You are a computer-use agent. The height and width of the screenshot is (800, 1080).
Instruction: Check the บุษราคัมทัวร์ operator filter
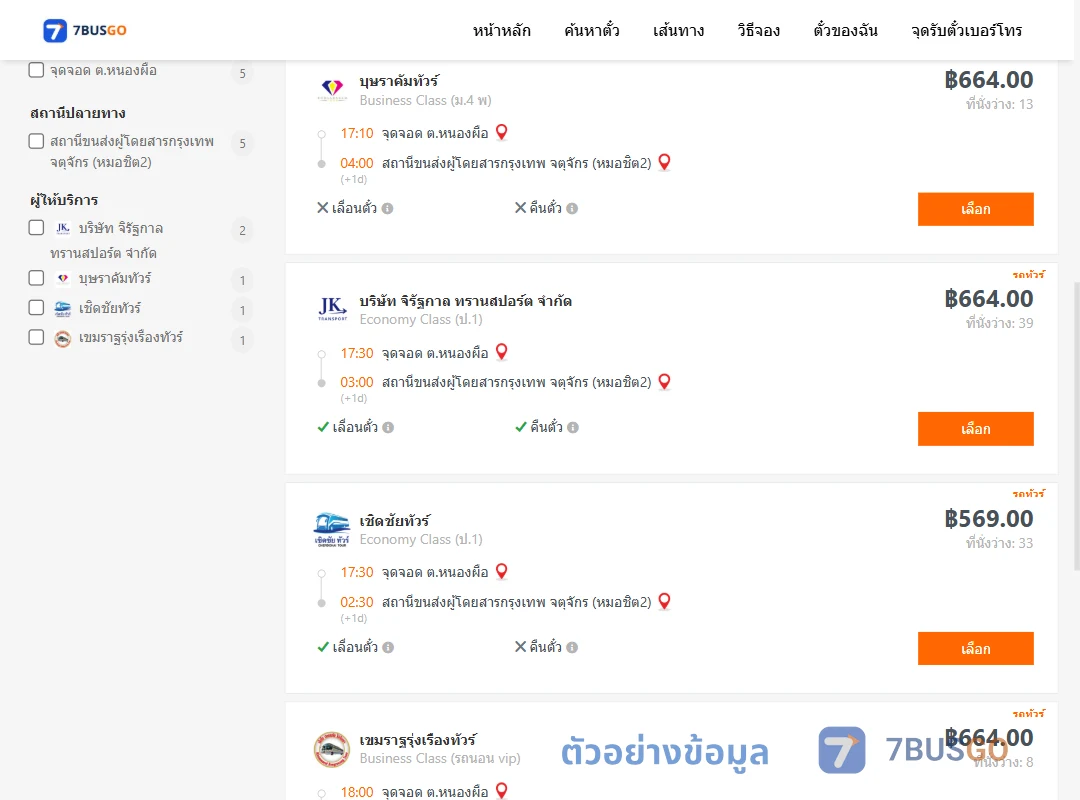pyautogui.click(x=37, y=278)
